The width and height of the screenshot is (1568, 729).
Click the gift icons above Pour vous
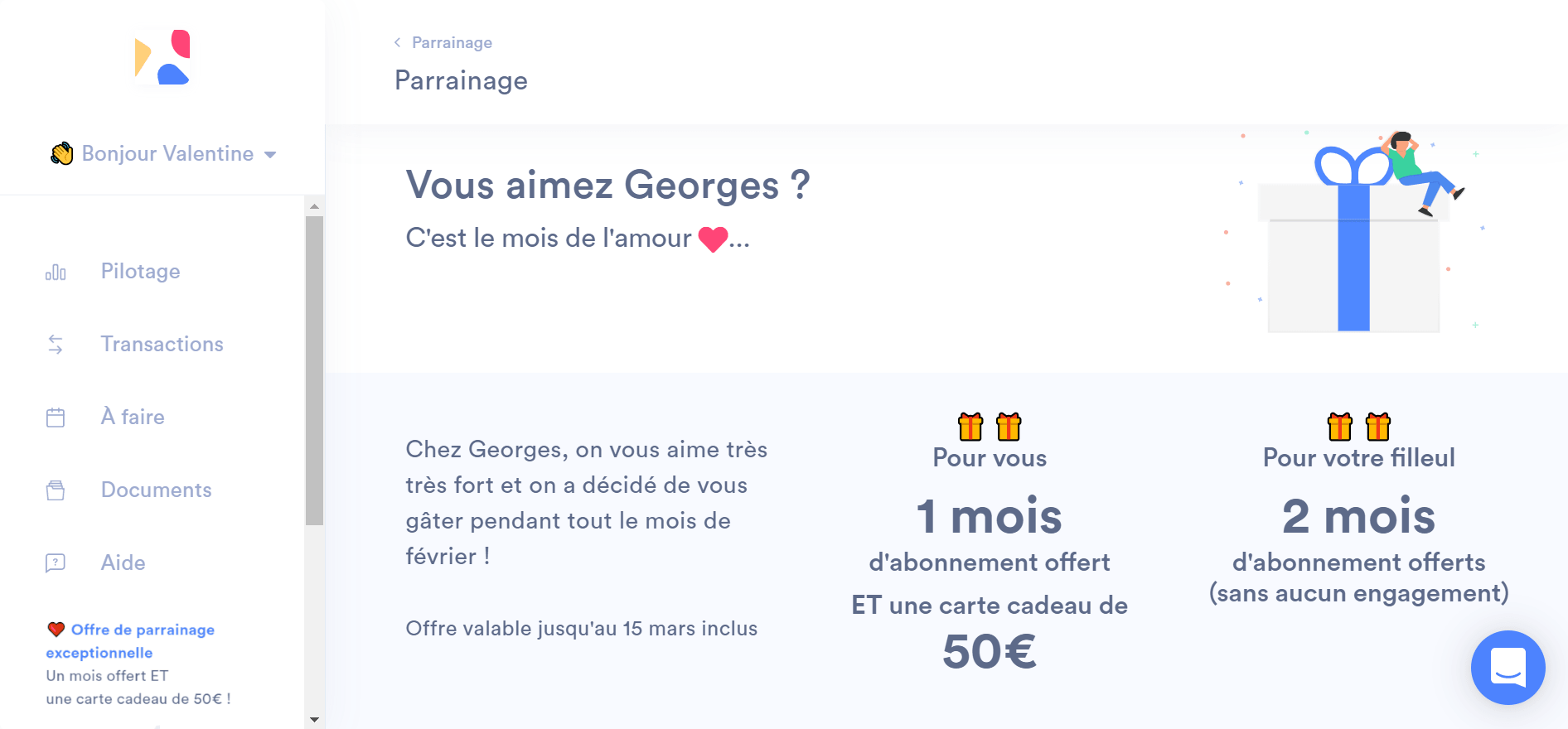[x=990, y=427]
